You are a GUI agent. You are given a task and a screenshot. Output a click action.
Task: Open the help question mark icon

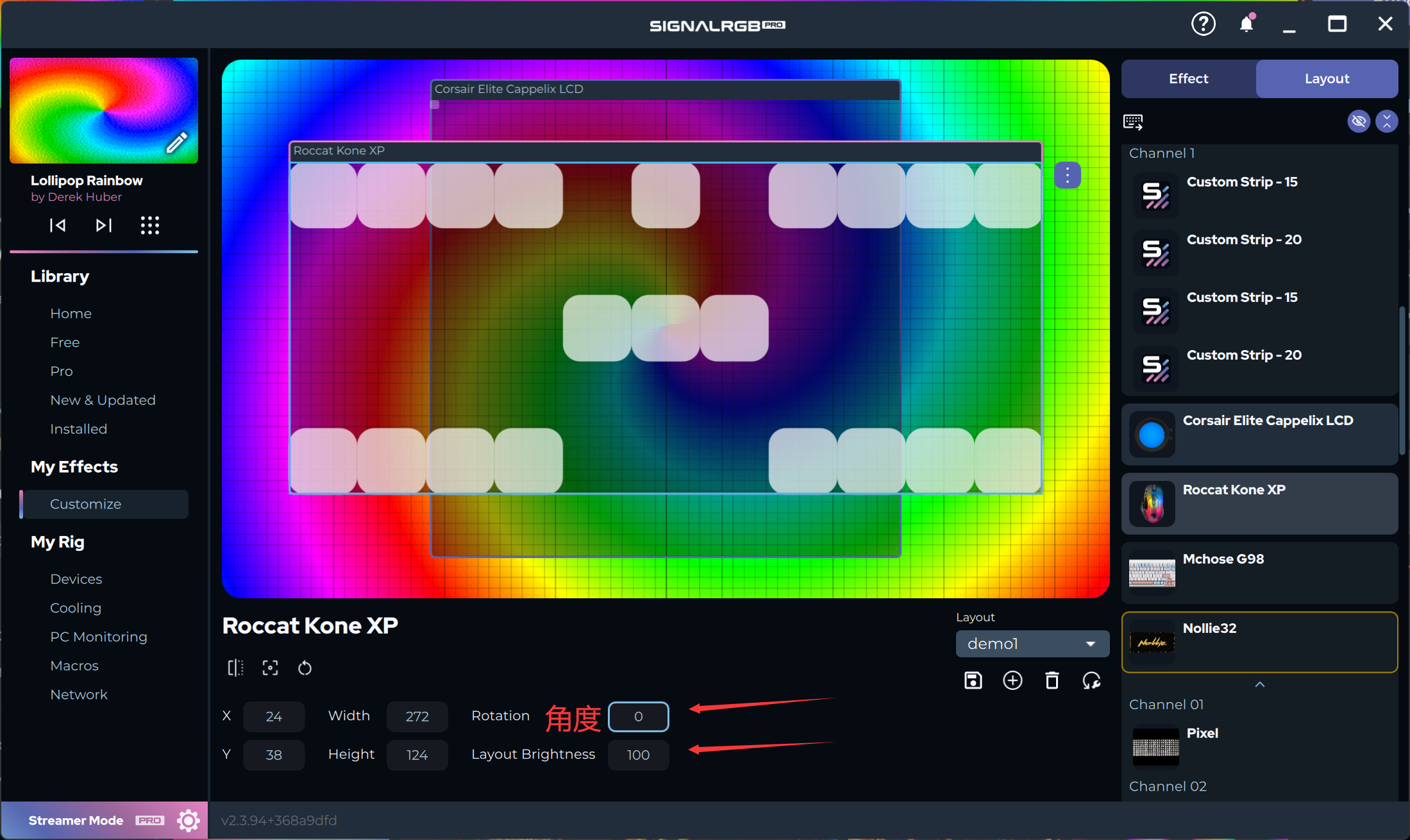1203,24
